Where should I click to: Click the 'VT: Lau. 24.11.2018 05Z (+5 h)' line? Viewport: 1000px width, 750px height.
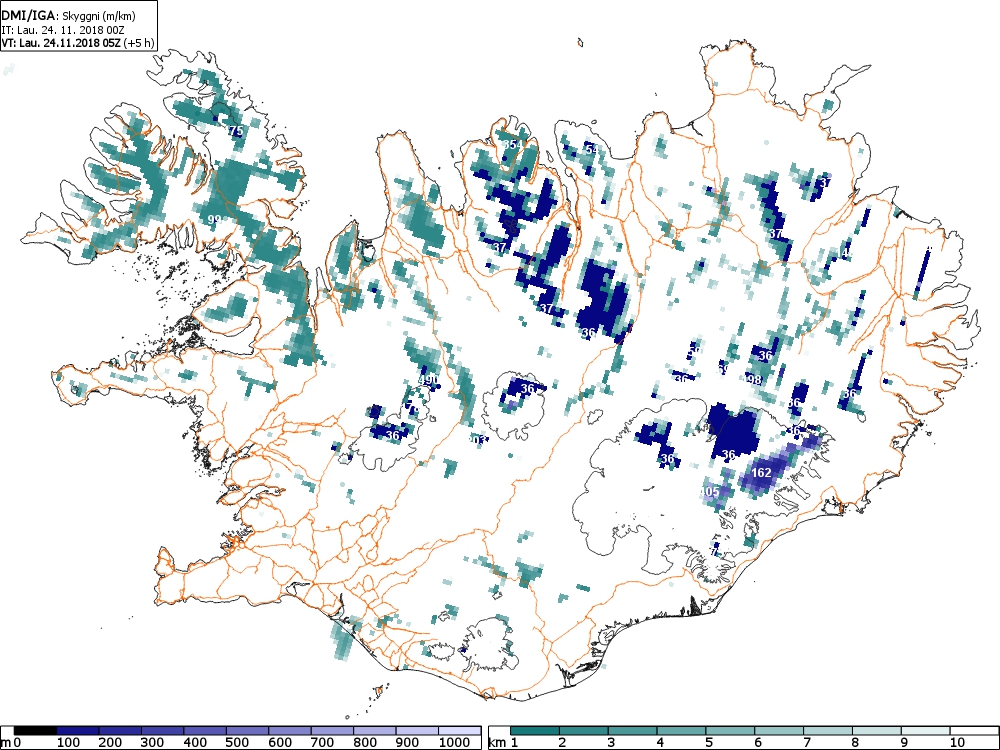point(77,43)
